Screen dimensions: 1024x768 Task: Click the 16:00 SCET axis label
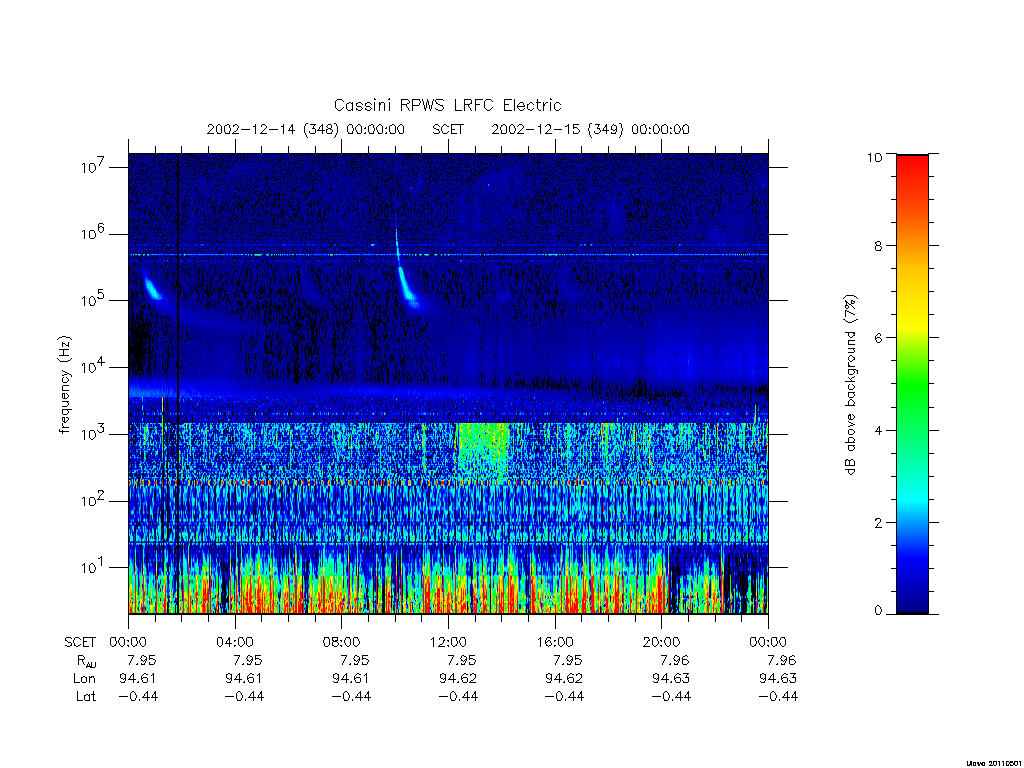[555, 642]
